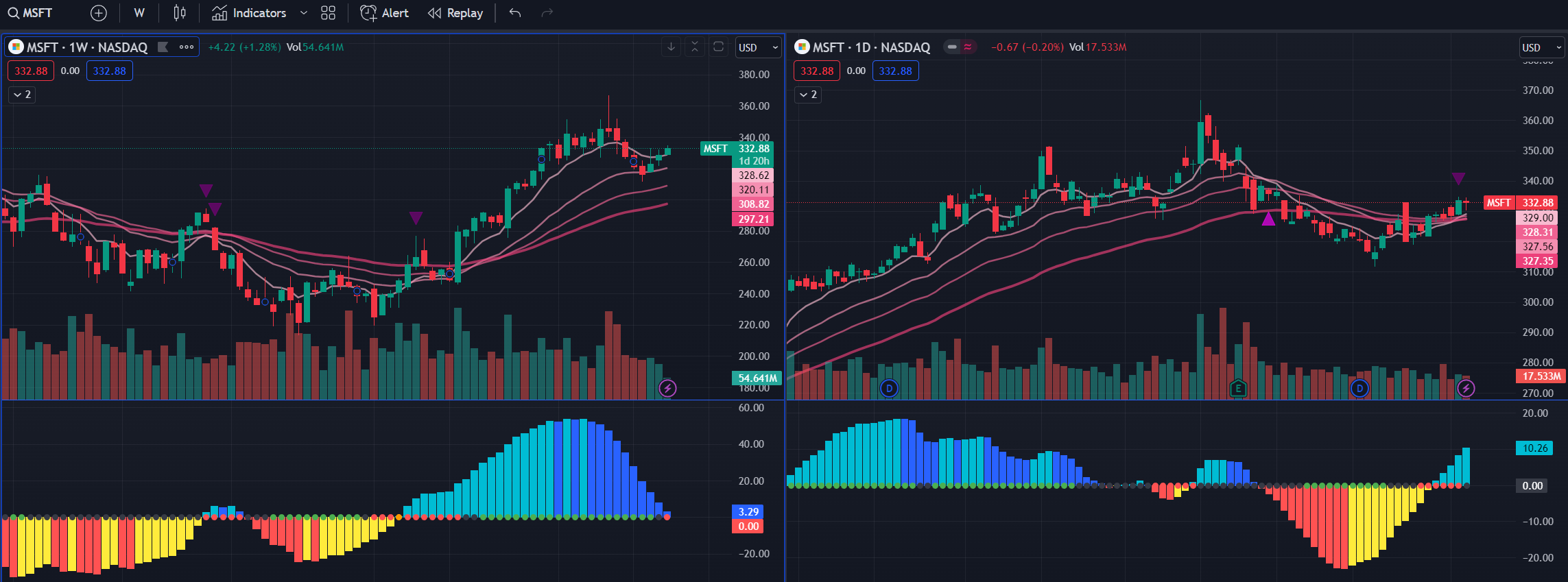Open the MSFT symbol search
Viewport: 1568px width, 582px height.
[30, 13]
